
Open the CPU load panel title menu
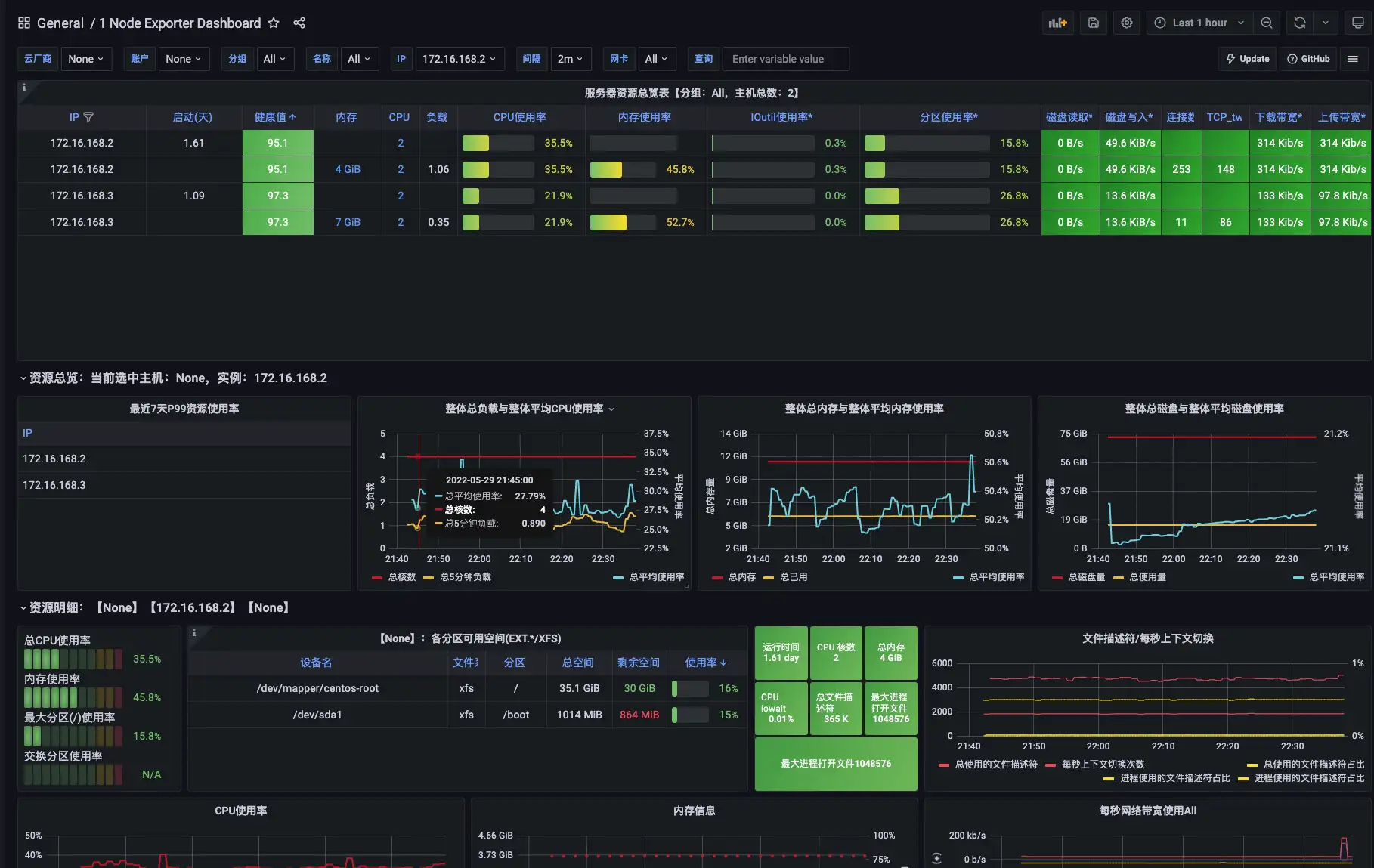pos(529,409)
